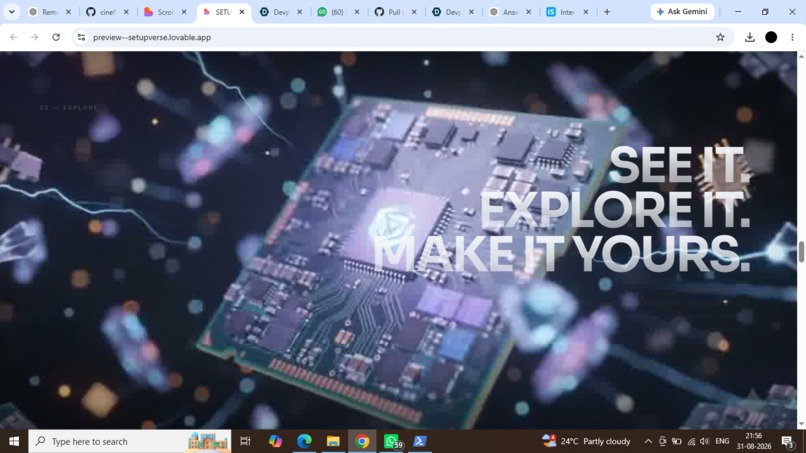Go back to previous page
This screenshot has height=453, width=806.
(x=14, y=37)
